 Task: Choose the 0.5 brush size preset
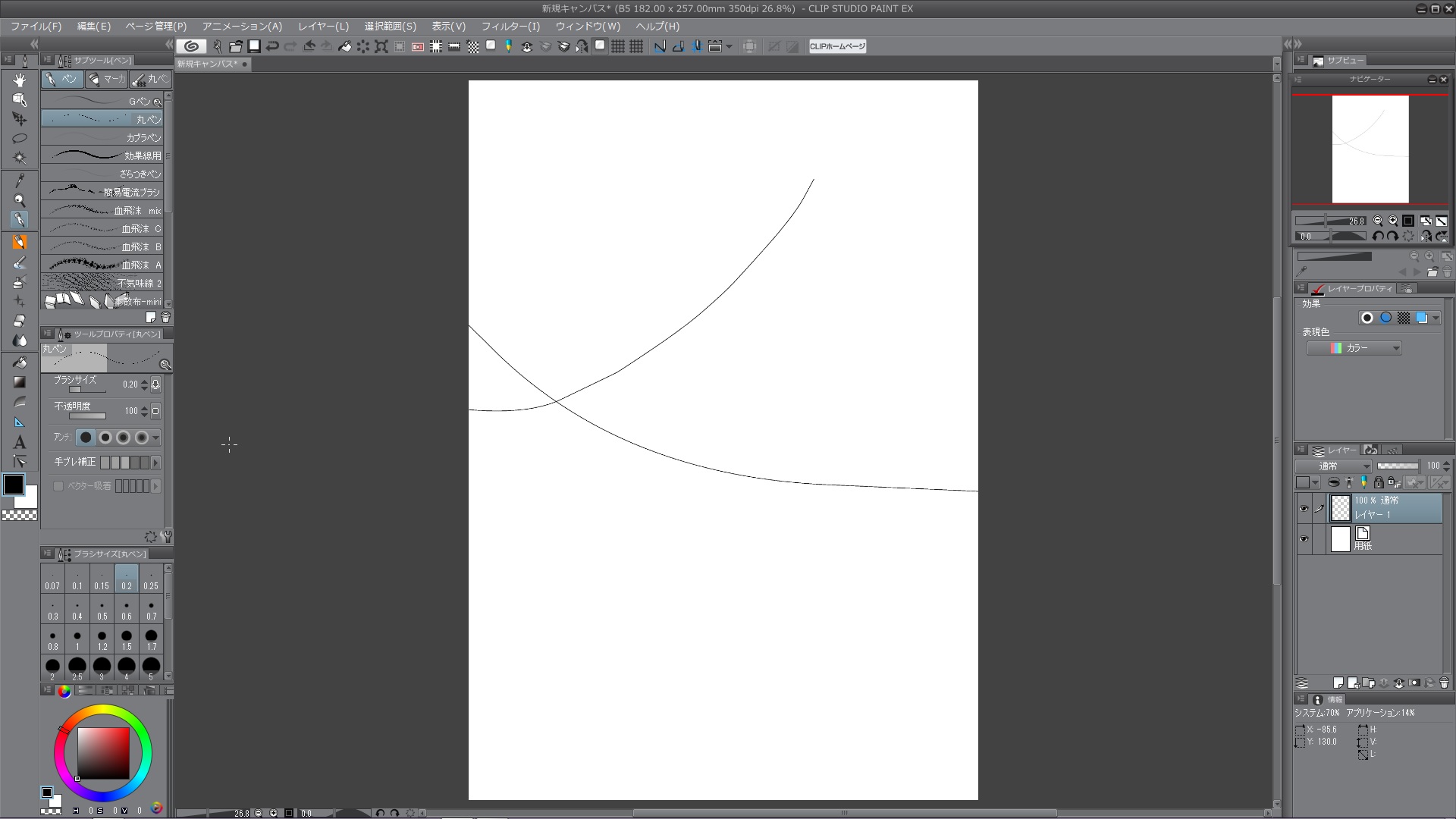tap(102, 610)
